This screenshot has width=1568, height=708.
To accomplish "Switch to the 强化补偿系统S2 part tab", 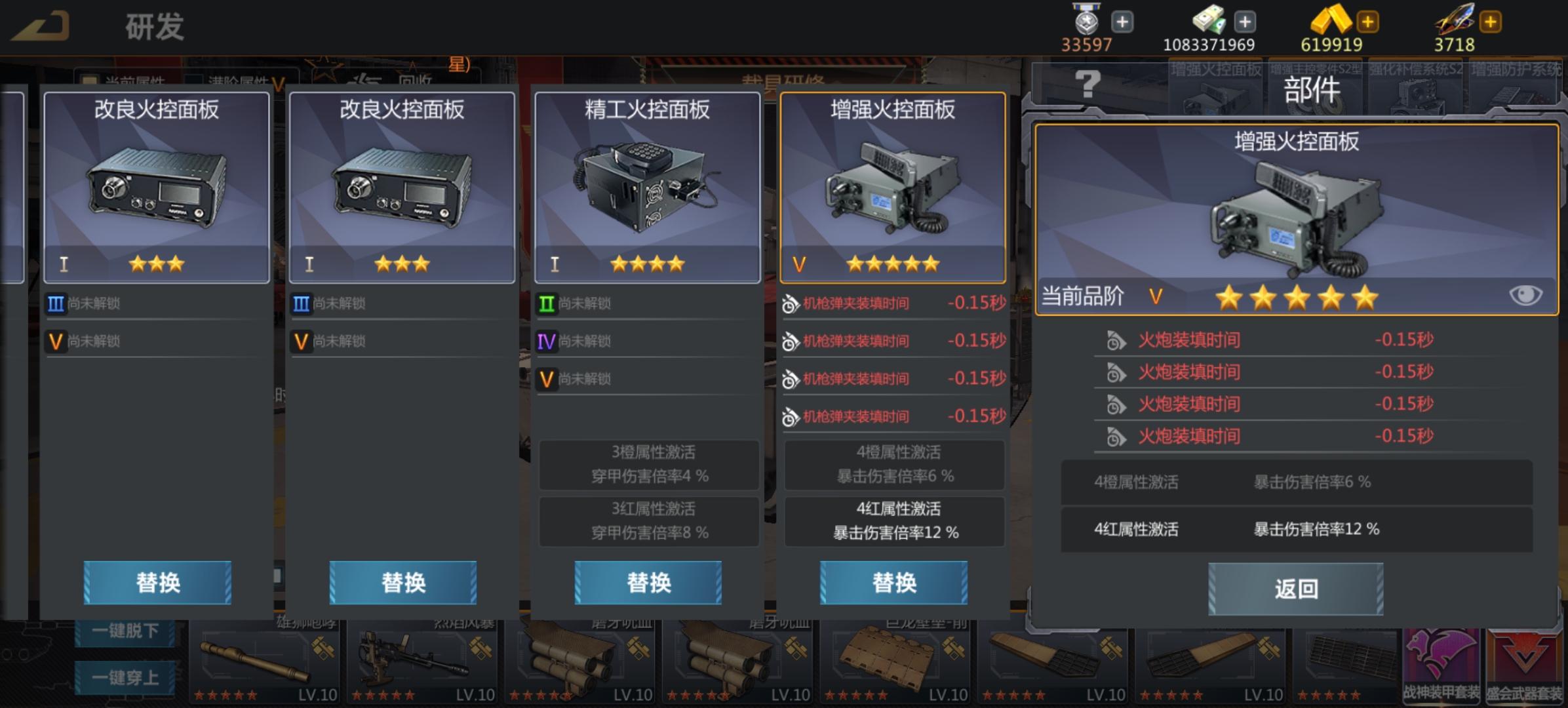I will [x=1415, y=85].
